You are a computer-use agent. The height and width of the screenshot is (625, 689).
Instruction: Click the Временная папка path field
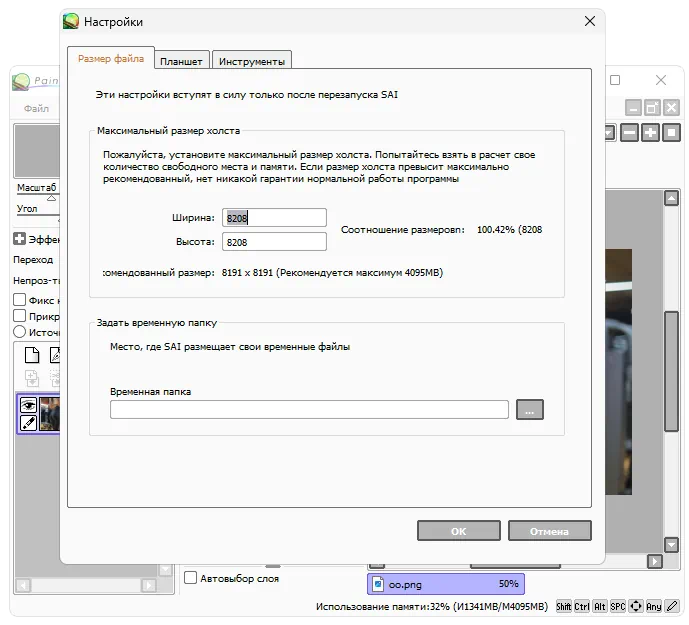(309, 409)
